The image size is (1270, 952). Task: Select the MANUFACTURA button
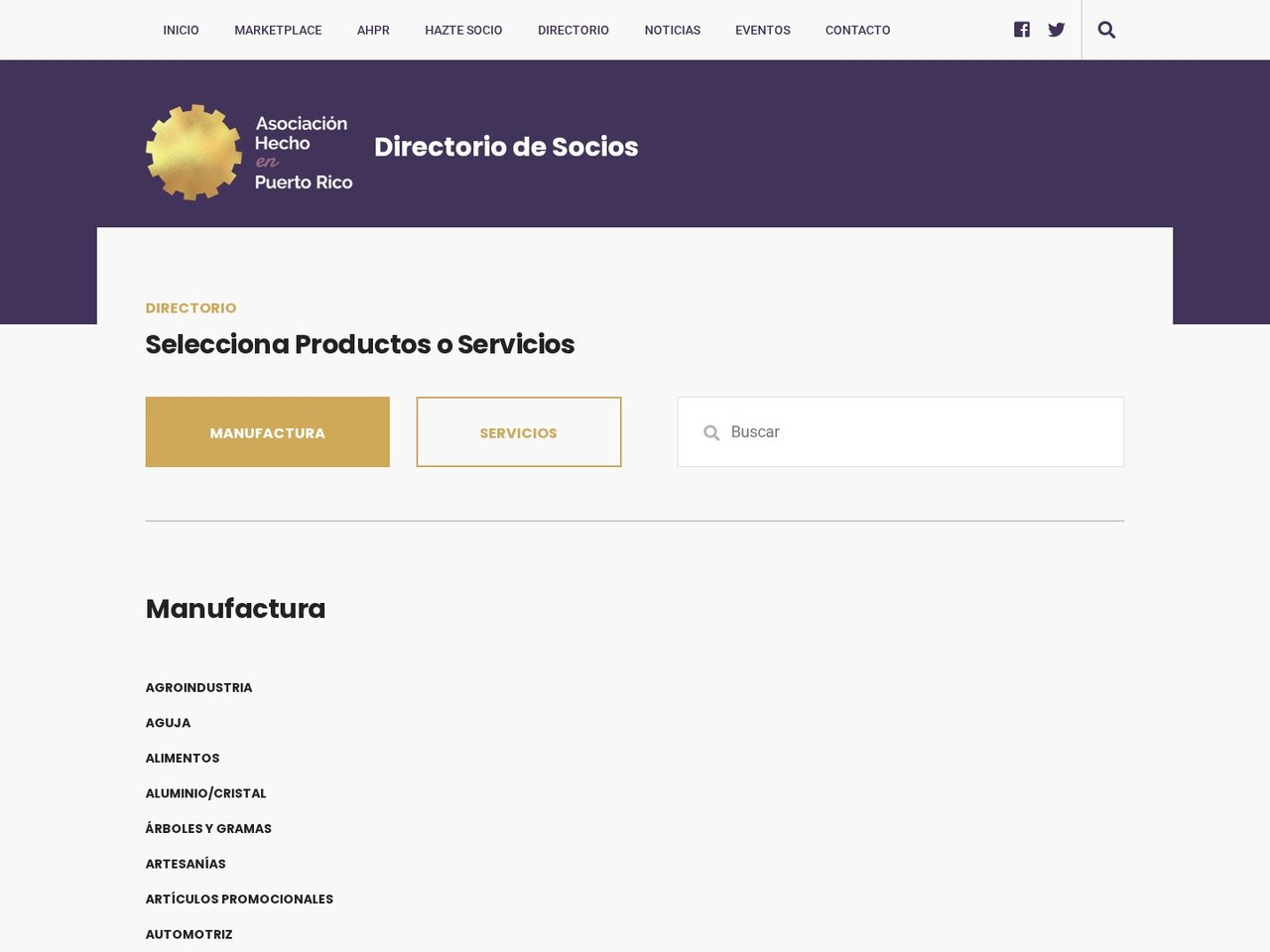(x=268, y=432)
